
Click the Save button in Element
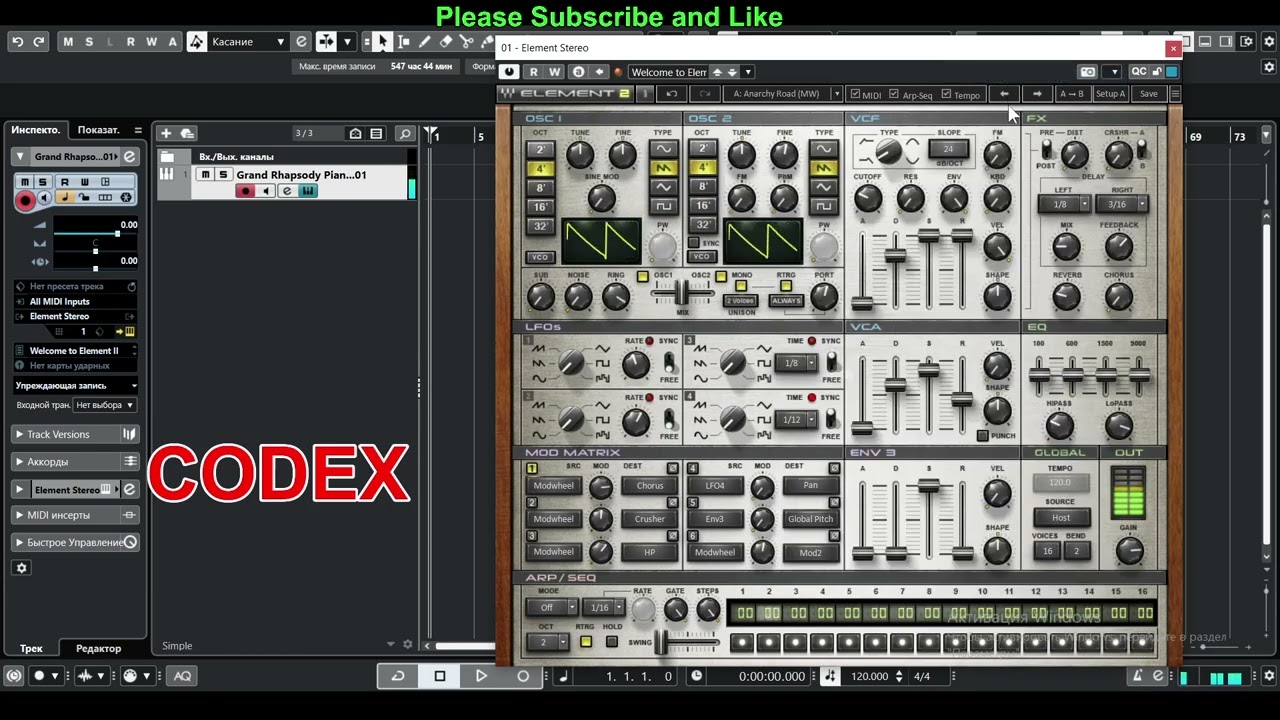click(1149, 94)
